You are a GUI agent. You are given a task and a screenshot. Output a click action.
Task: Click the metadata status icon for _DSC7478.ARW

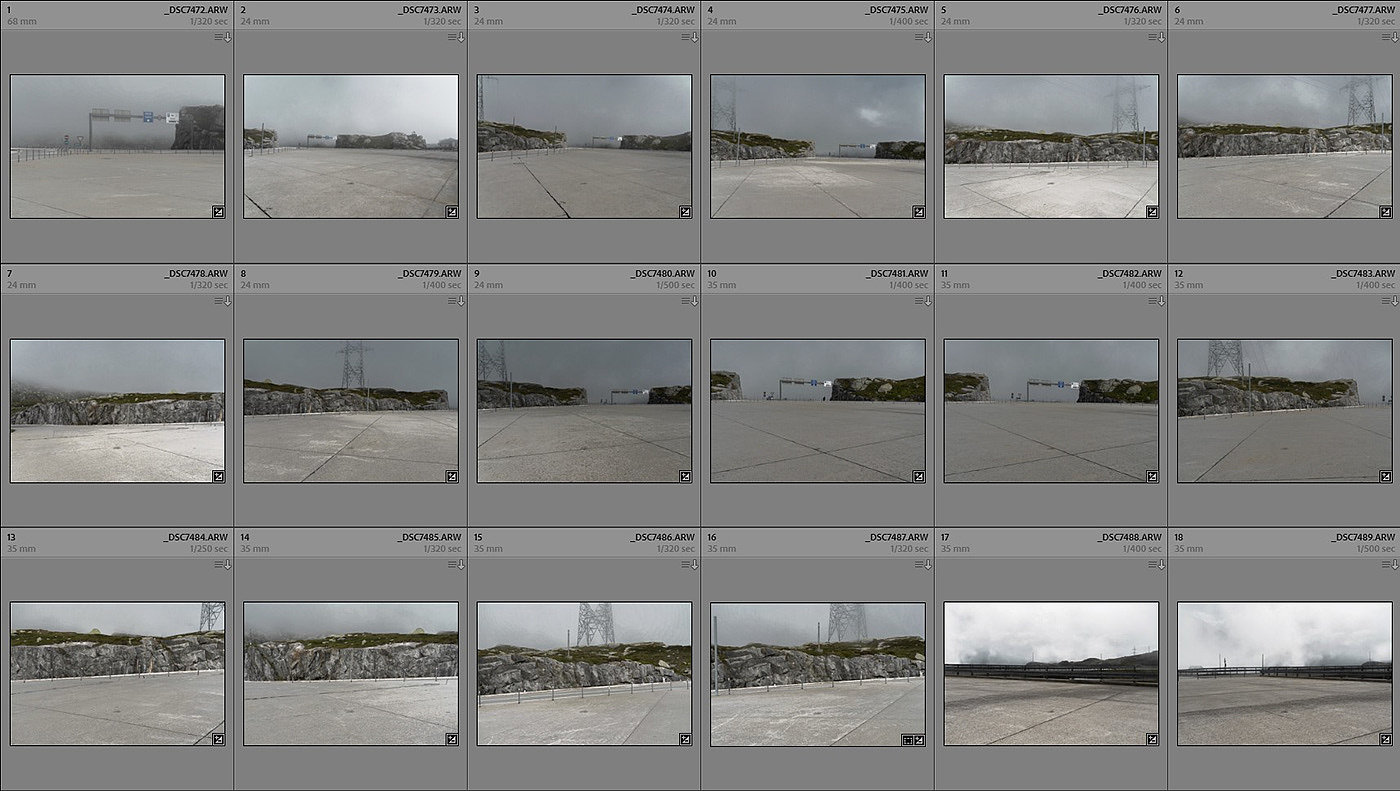[x=223, y=301]
